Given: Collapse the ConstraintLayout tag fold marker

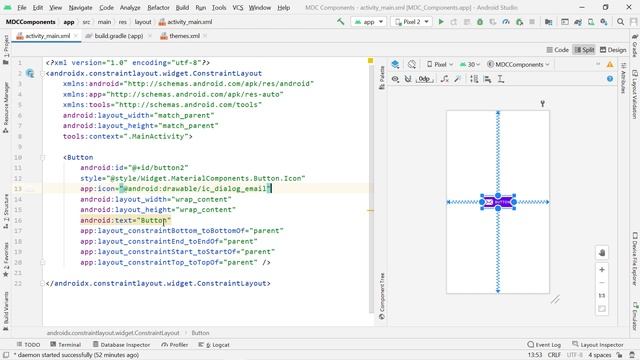Looking at the screenshot, I should pos(43,74).
